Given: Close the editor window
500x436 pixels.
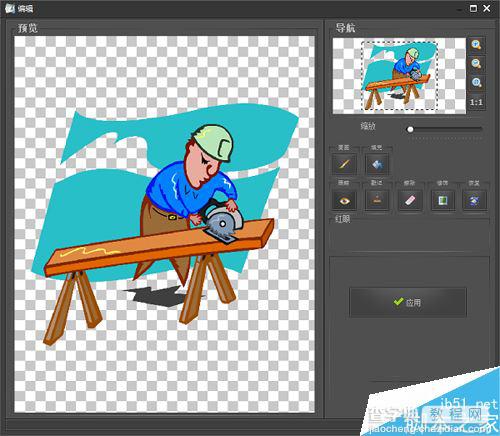Looking at the screenshot, I should (487, 8).
